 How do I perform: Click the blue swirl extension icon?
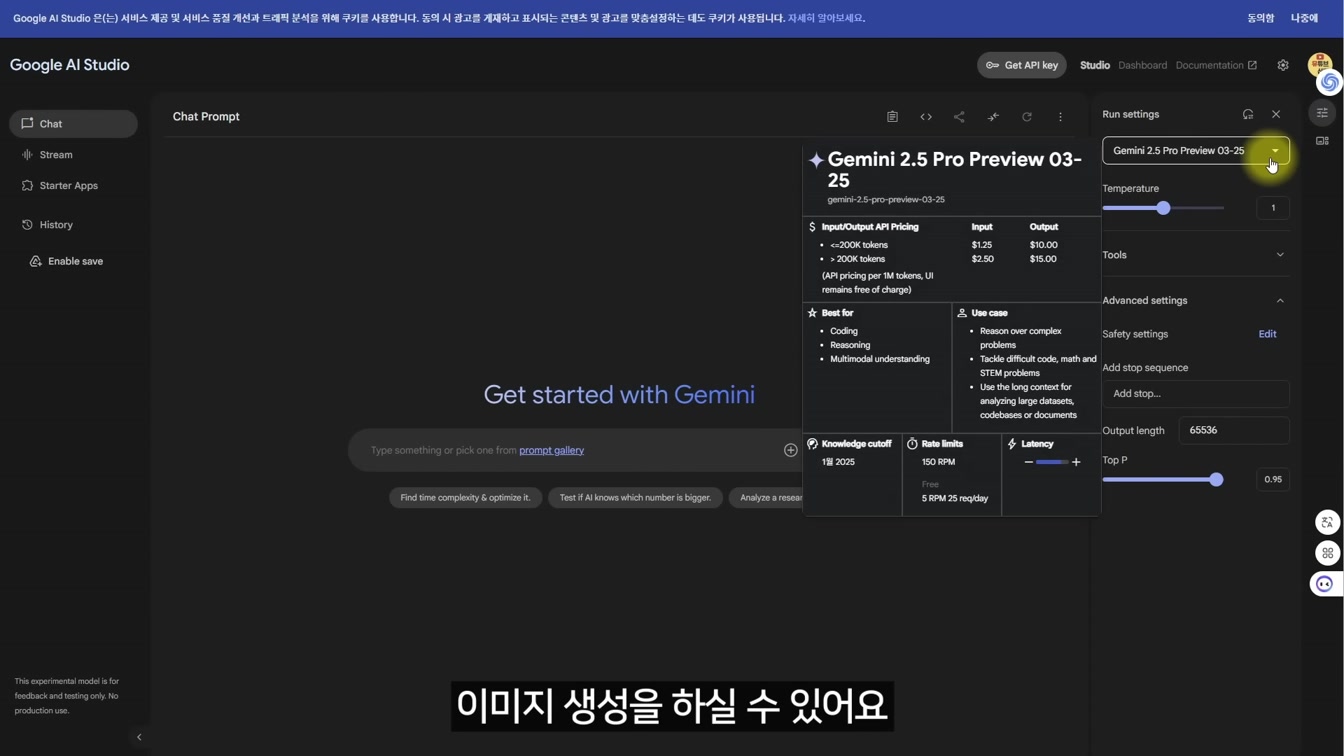(x=1329, y=83)
